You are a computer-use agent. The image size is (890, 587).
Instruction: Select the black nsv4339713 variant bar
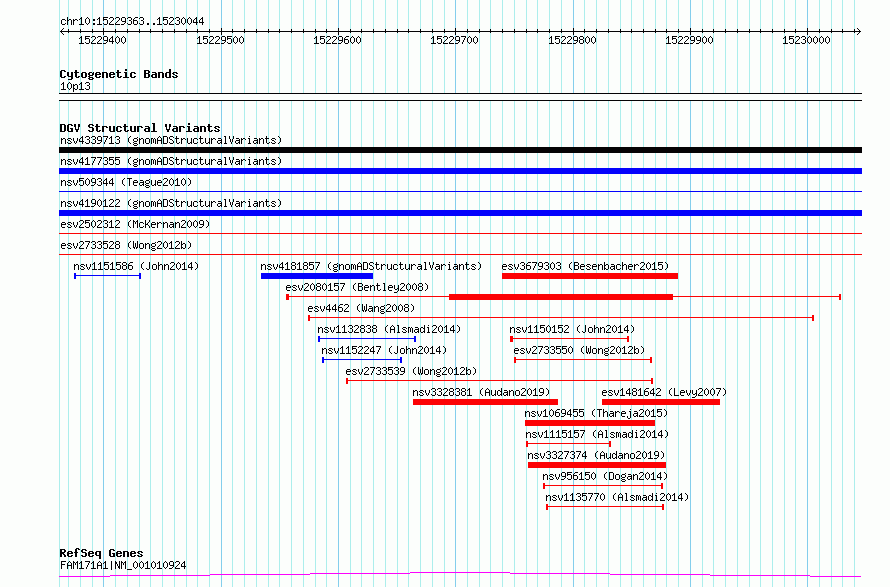(x=460, y=150)
